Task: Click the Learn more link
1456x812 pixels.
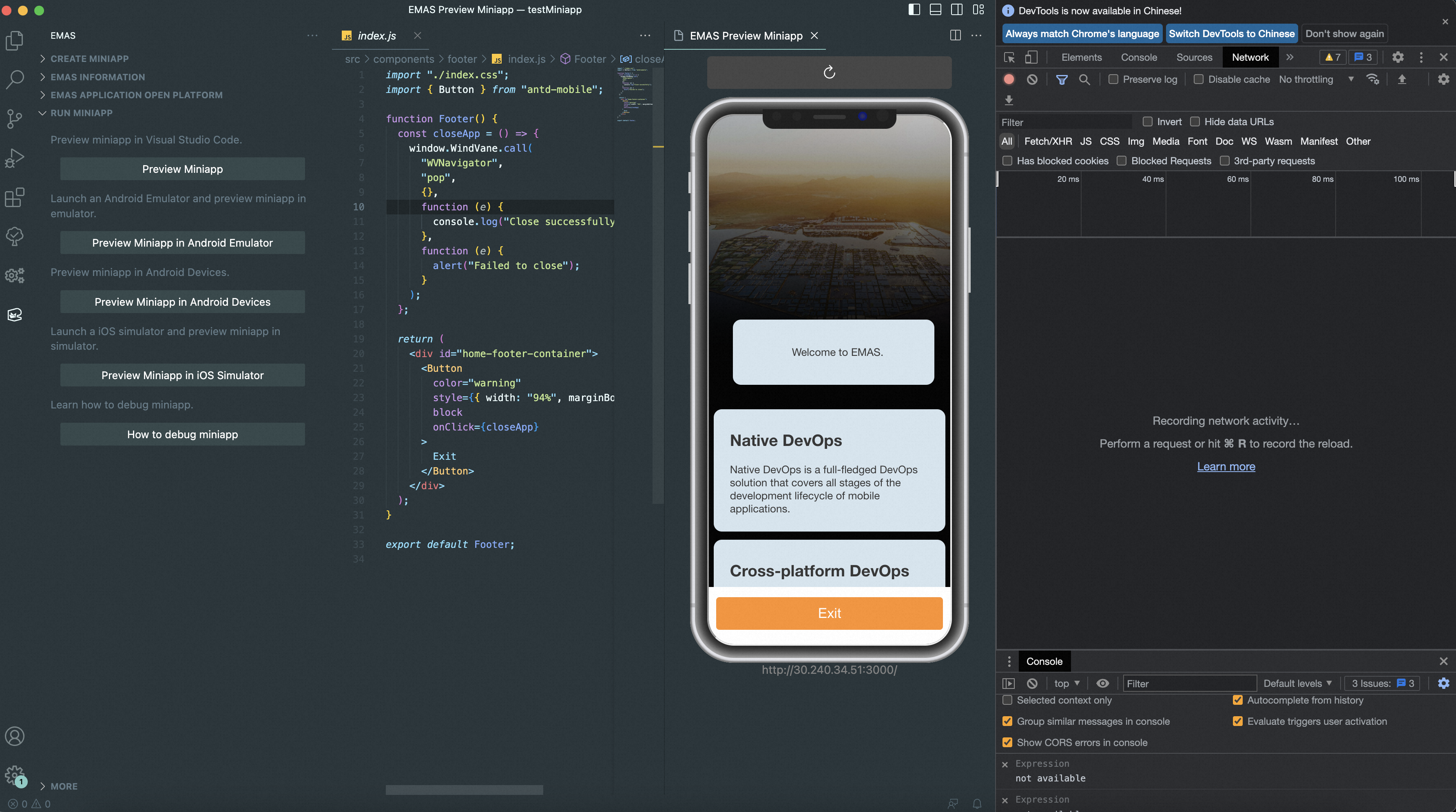Action: click(1226, 467)
